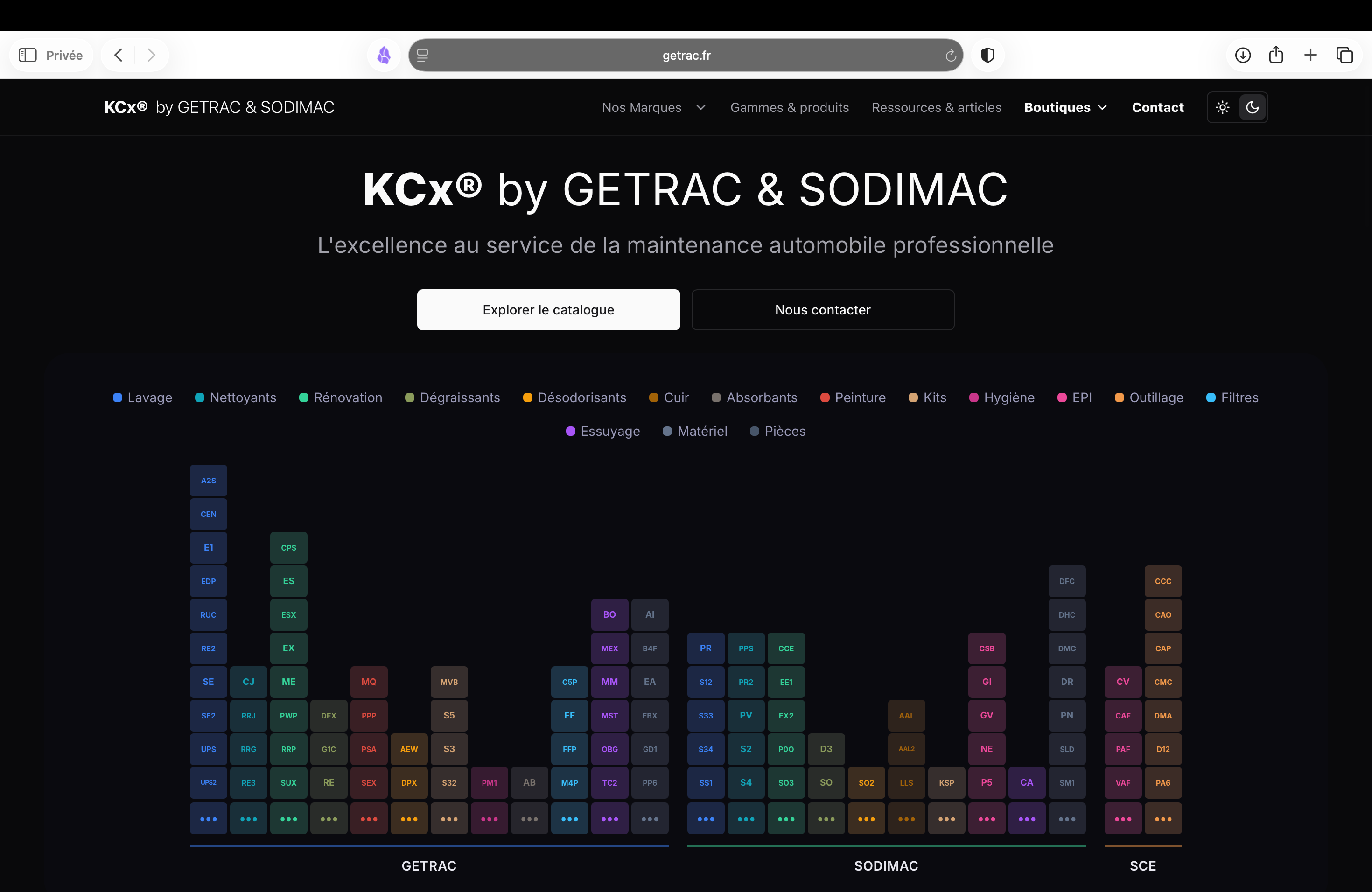Select the Filtres legend item
Screen dimensions: 1372x892
pyautogui.click(x=1232, y=397)
